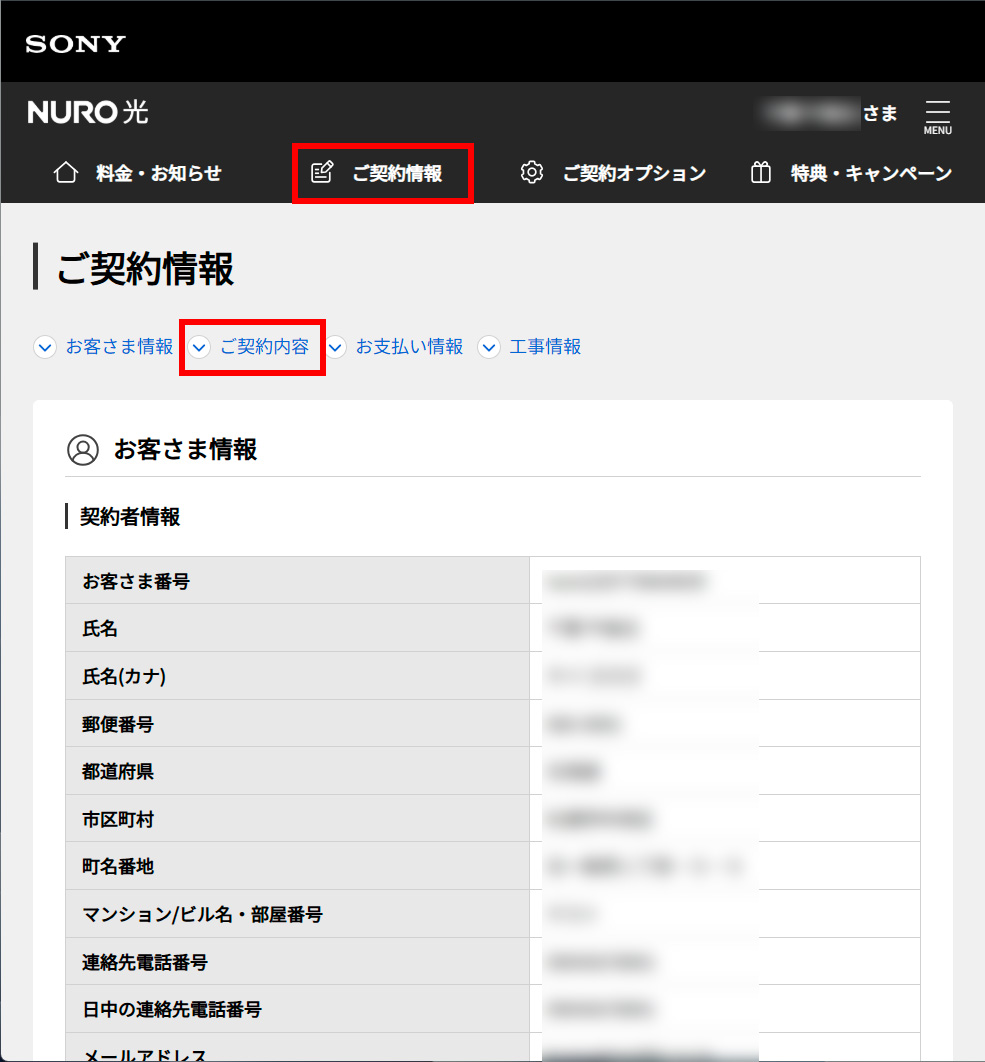Select the 日中の連絡先電話番号 row label

(172, 1009)
